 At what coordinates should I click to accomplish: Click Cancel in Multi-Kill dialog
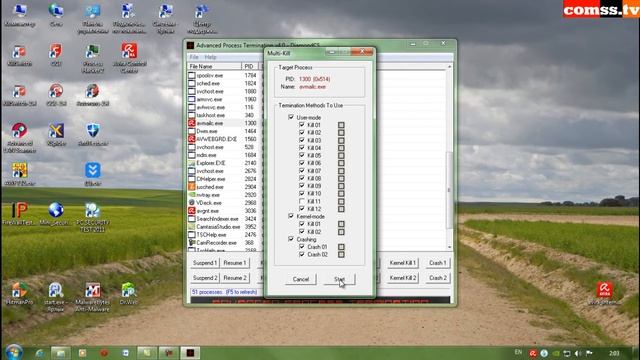click(301, 279)
